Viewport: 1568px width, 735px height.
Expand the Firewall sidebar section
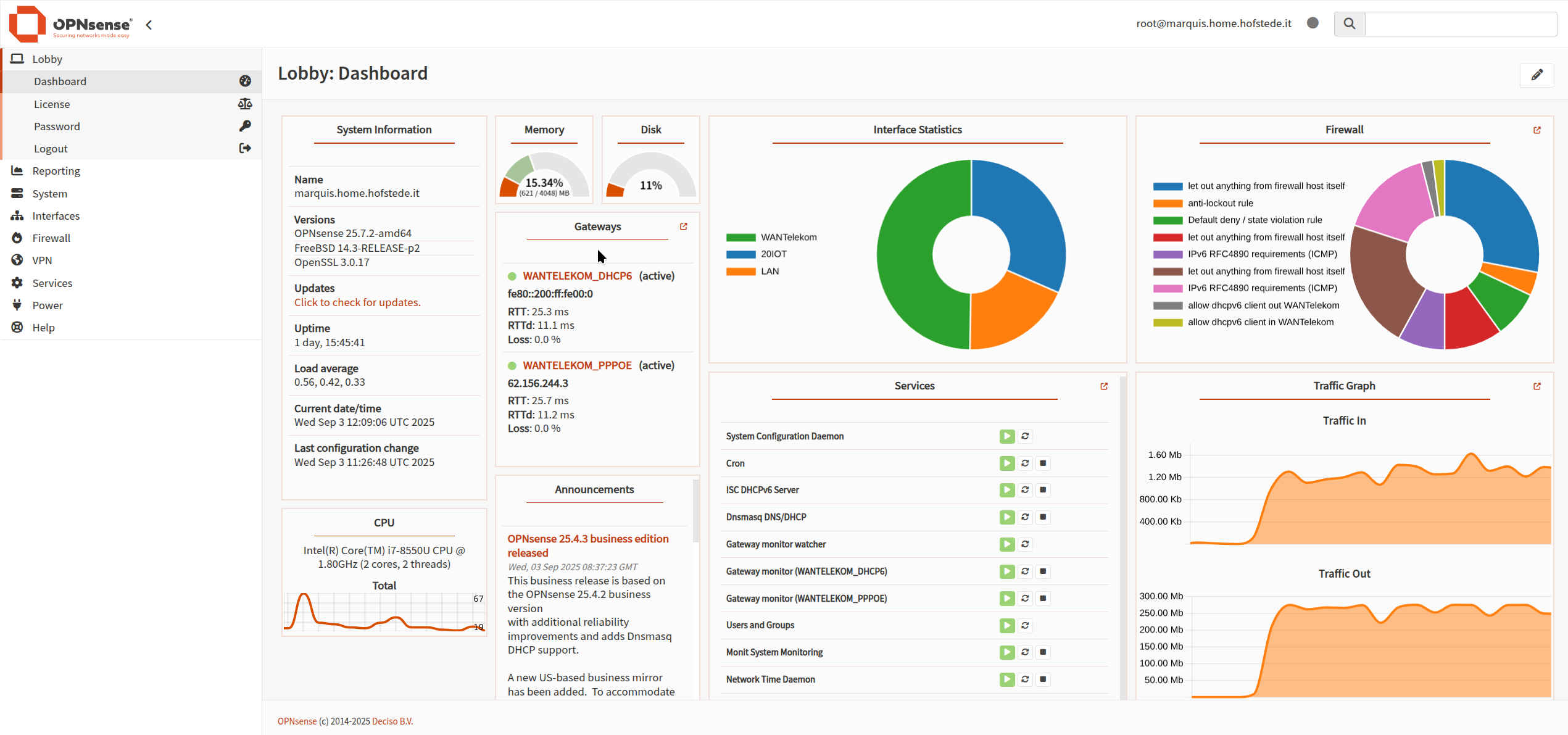click(51, 238)
